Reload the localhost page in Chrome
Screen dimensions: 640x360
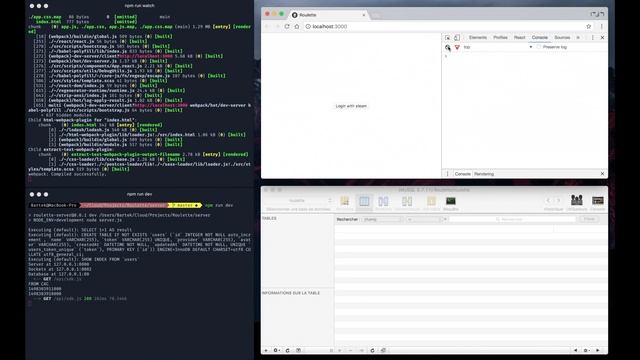click(287, 26)
